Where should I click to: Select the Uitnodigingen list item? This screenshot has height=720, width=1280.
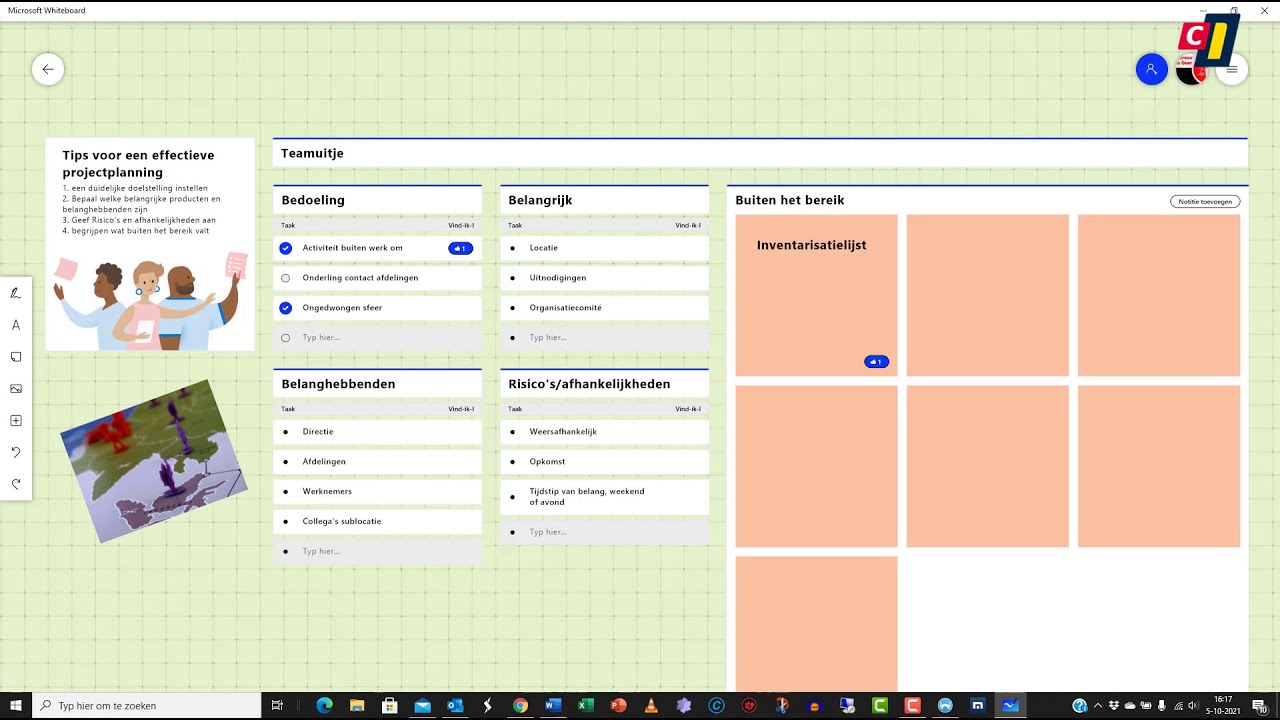pos(604,278)
